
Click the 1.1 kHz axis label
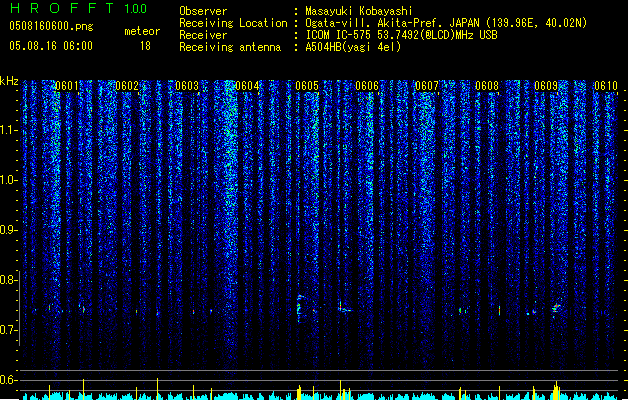pos(9,130)
